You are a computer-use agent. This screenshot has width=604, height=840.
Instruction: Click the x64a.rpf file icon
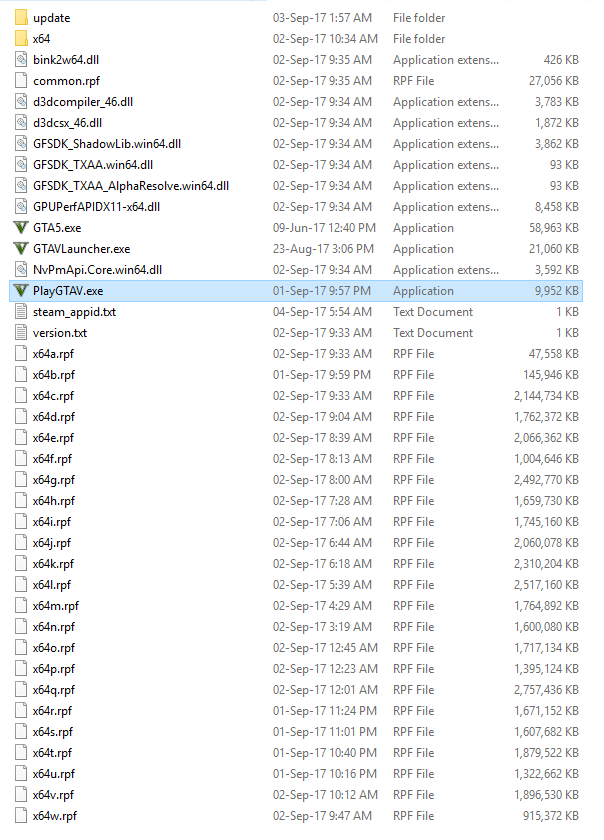point(21,354)
